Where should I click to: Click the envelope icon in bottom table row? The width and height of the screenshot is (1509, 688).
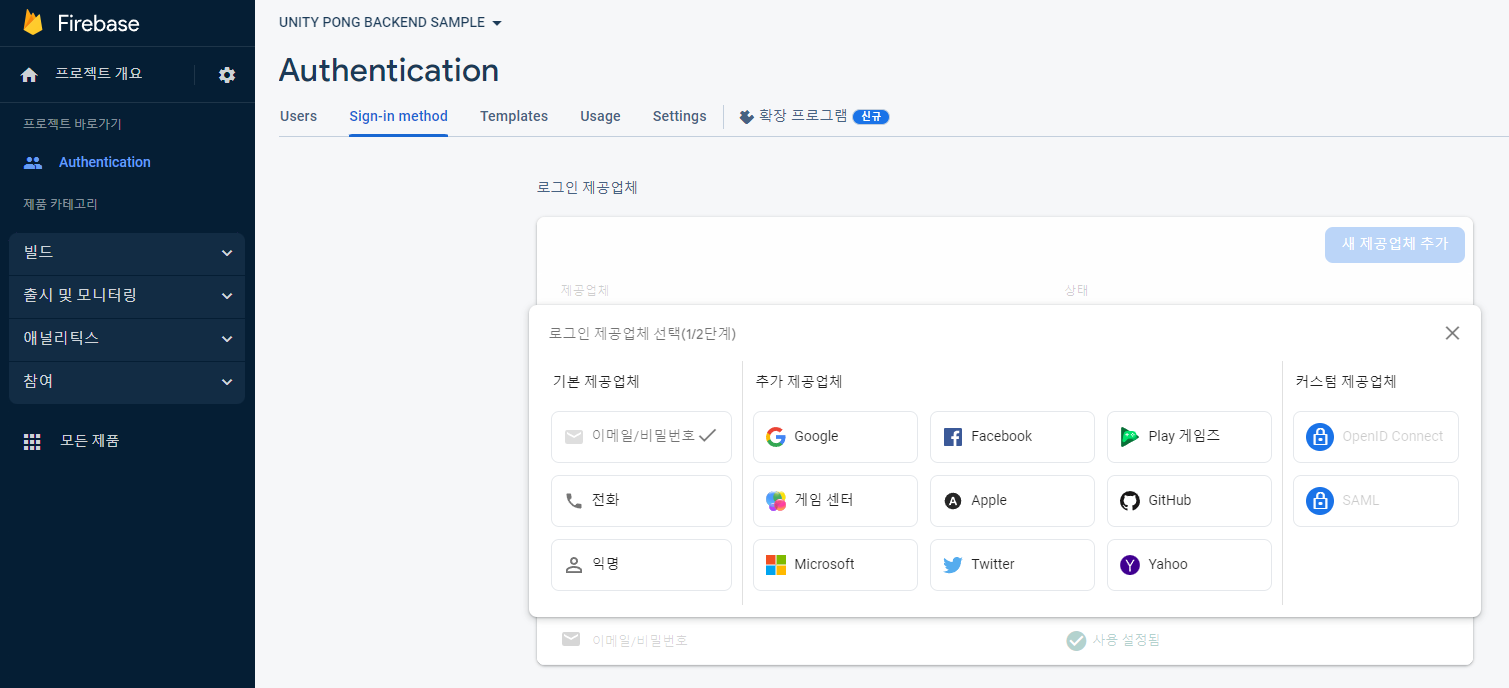(571, 639)
